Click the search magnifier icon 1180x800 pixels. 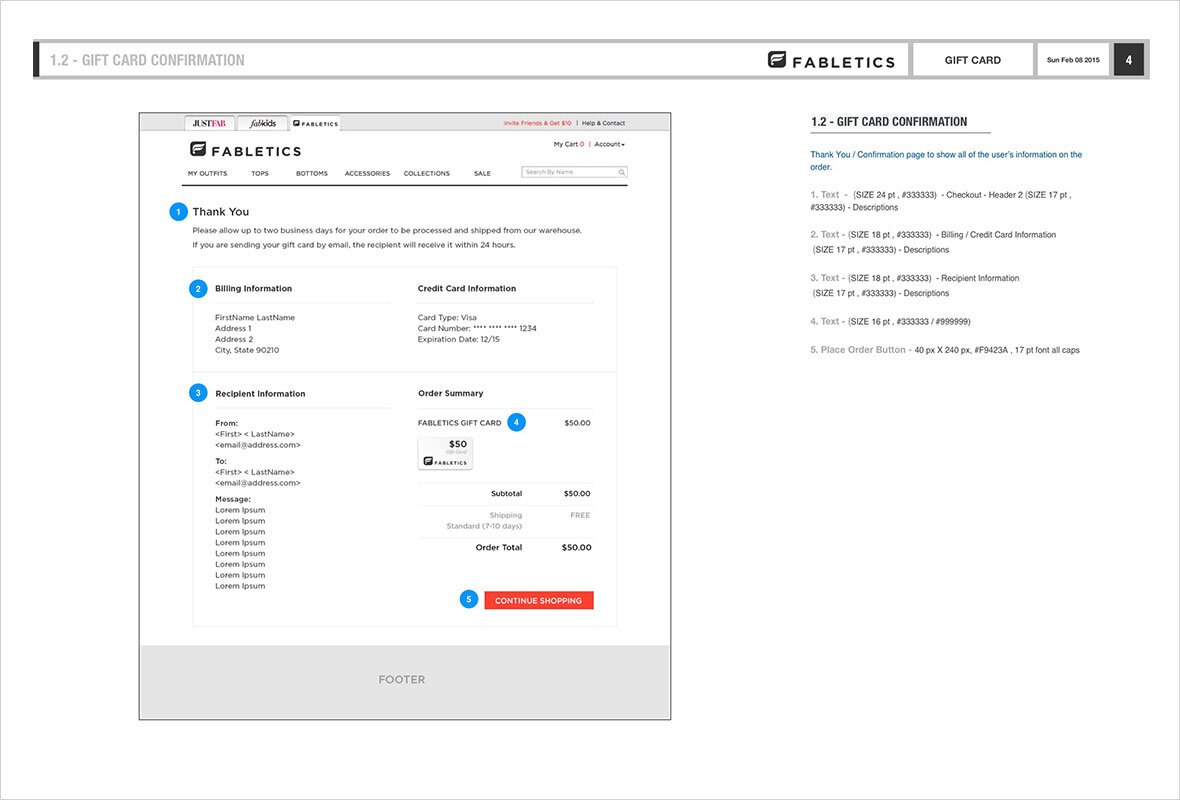pyautogui.click(x=622, y=172)
